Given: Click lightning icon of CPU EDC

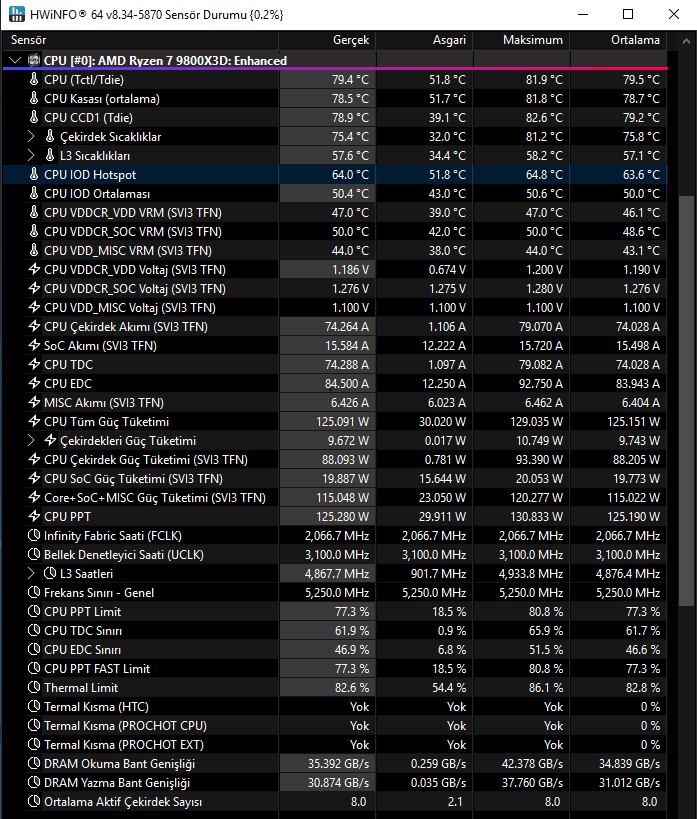Looking at the screenshot, I should 34,383.
